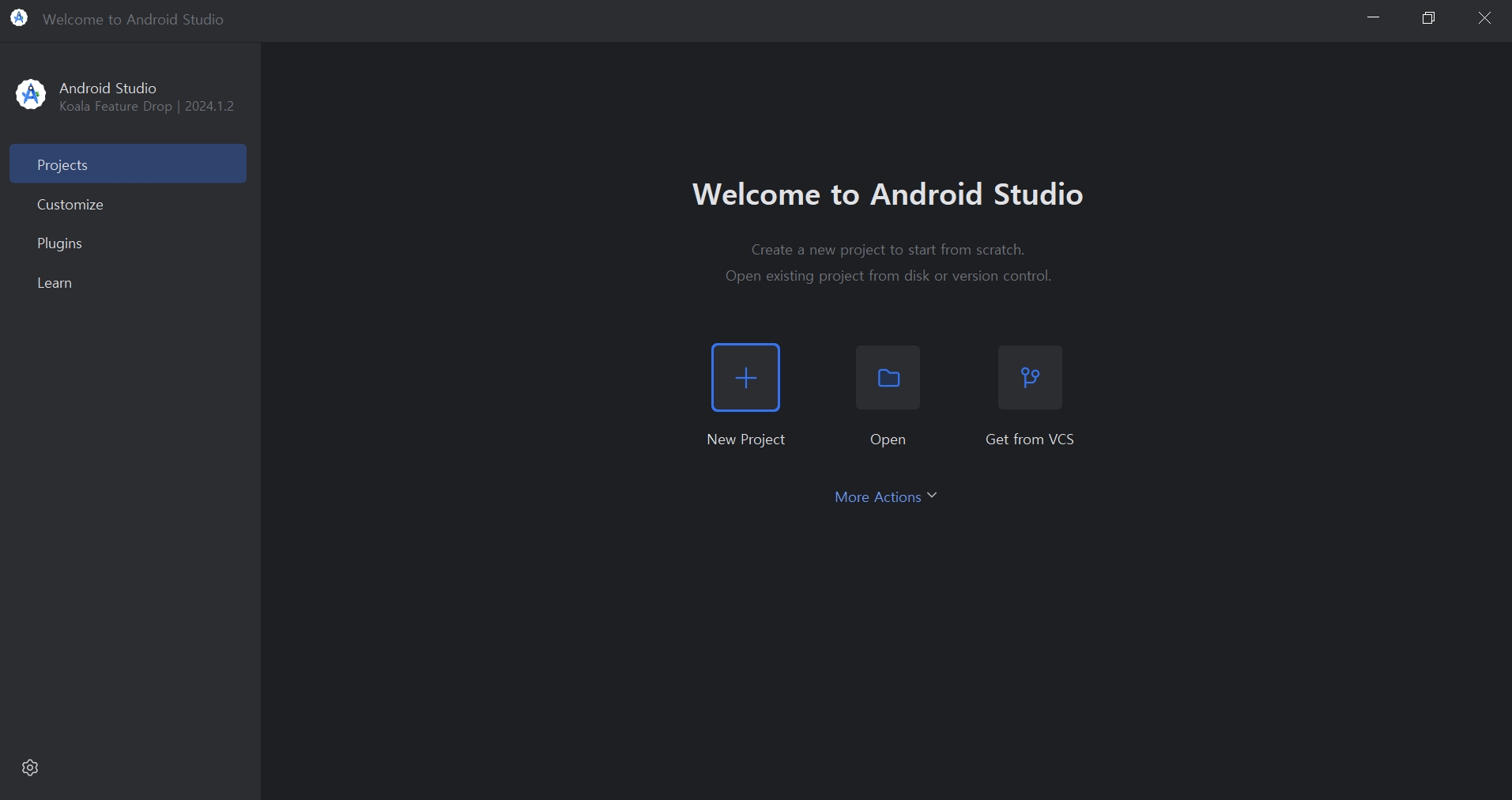This screenshot has width=1512, height=800.
Task: Click the New Project plus icon
Action: (x=745, y=378)
